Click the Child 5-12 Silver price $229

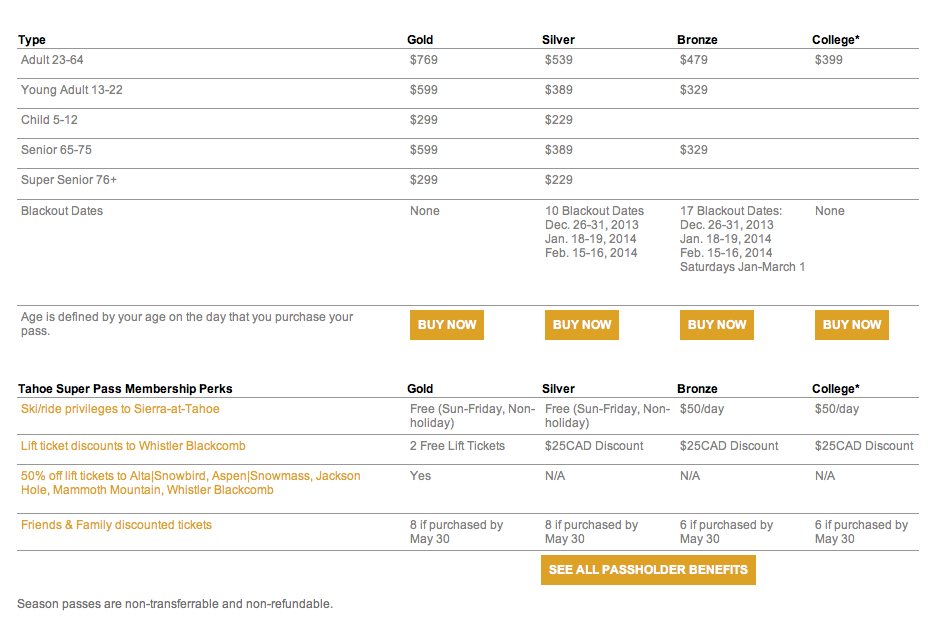[x=559, y=120]
